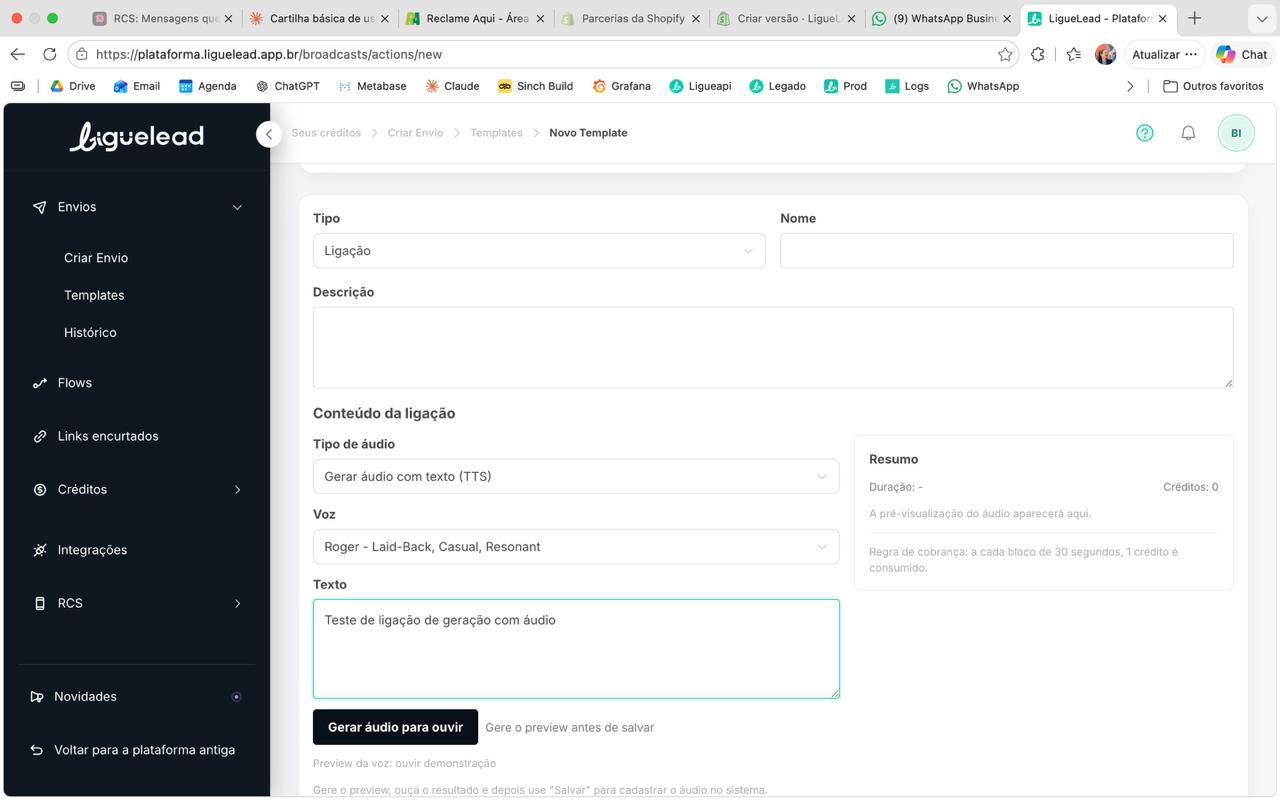Open the Grafana bookmark
Image resolution: width=1280 pixels, height=800 pixels.
pyautogui.click(x=621, y=86)
